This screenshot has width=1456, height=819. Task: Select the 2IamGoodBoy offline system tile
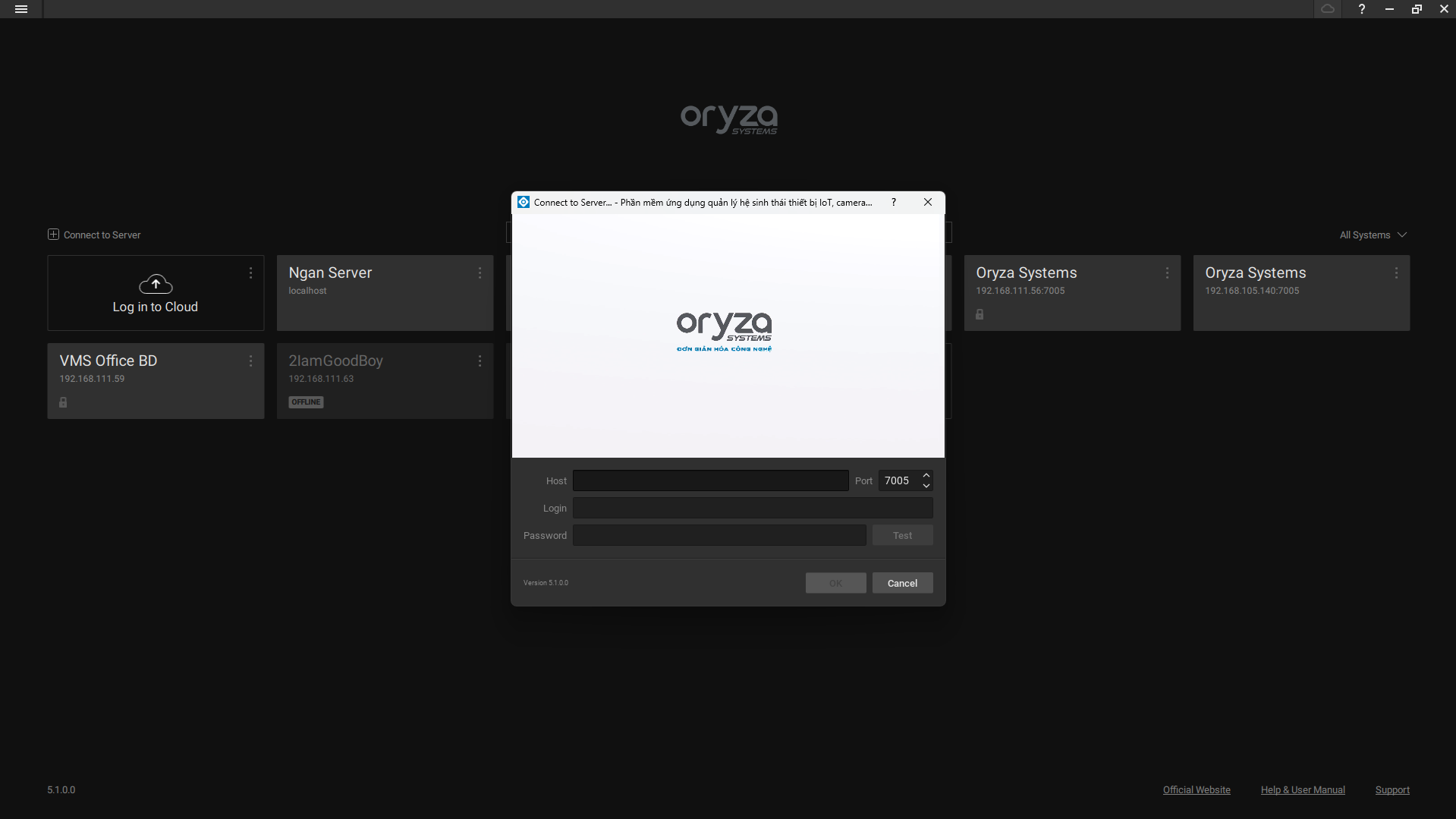click(x=385, y=381)
